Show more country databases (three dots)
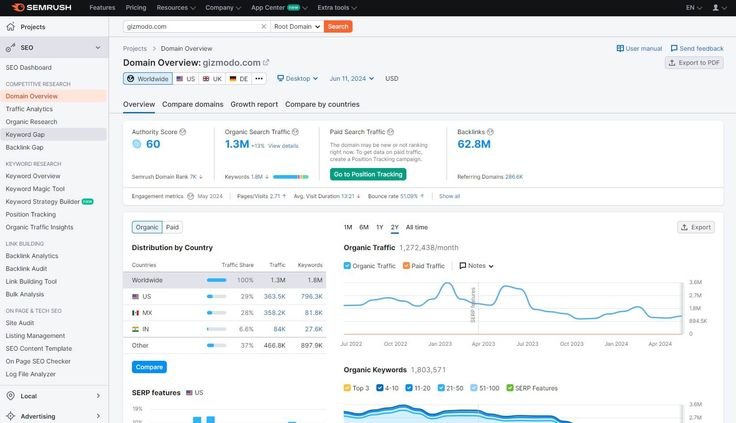Viewport: 736px width, 423px height. (259, 78)
